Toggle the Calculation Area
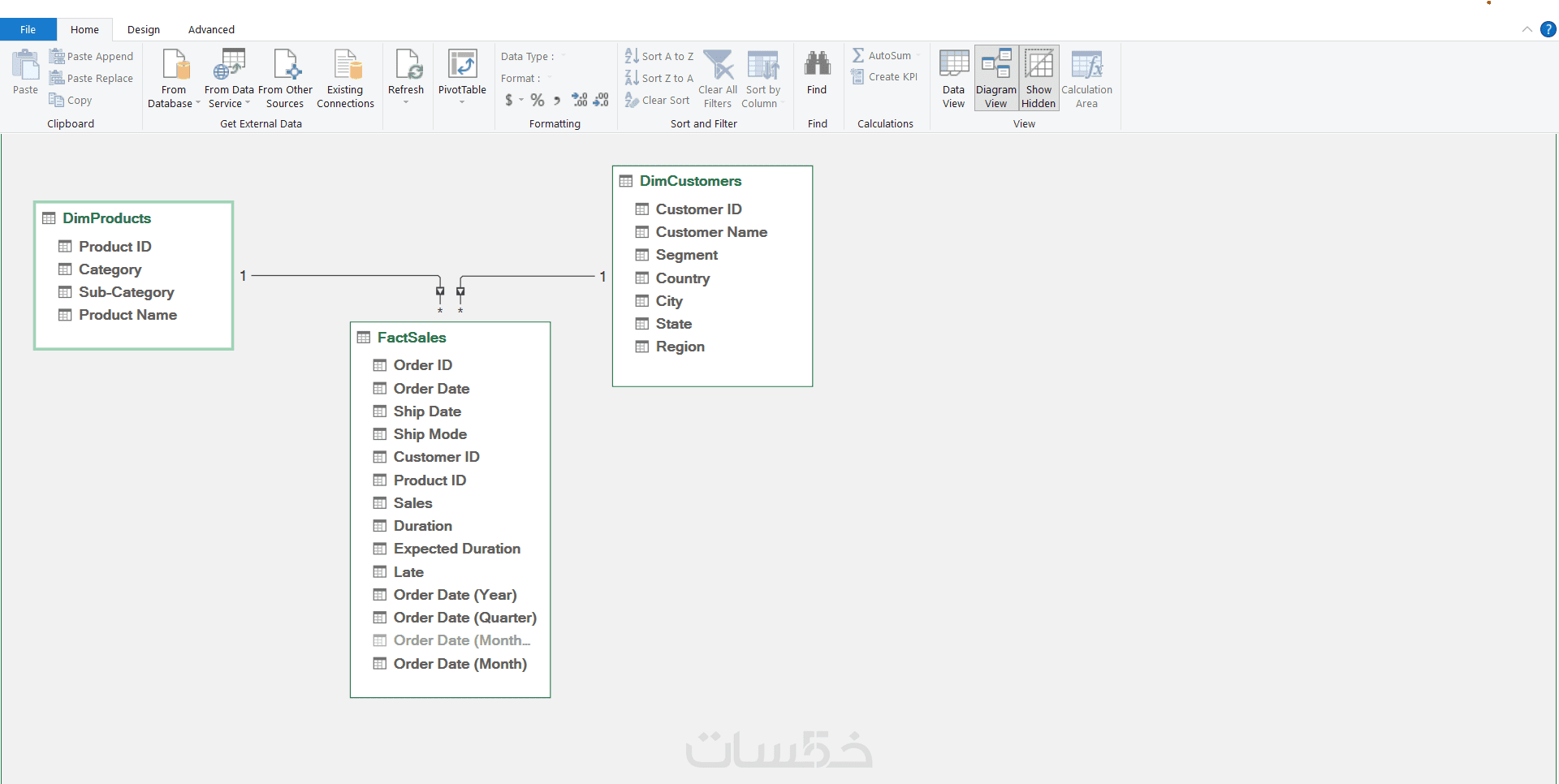This screenshot has height=784, width=1559. point(1086,78)
